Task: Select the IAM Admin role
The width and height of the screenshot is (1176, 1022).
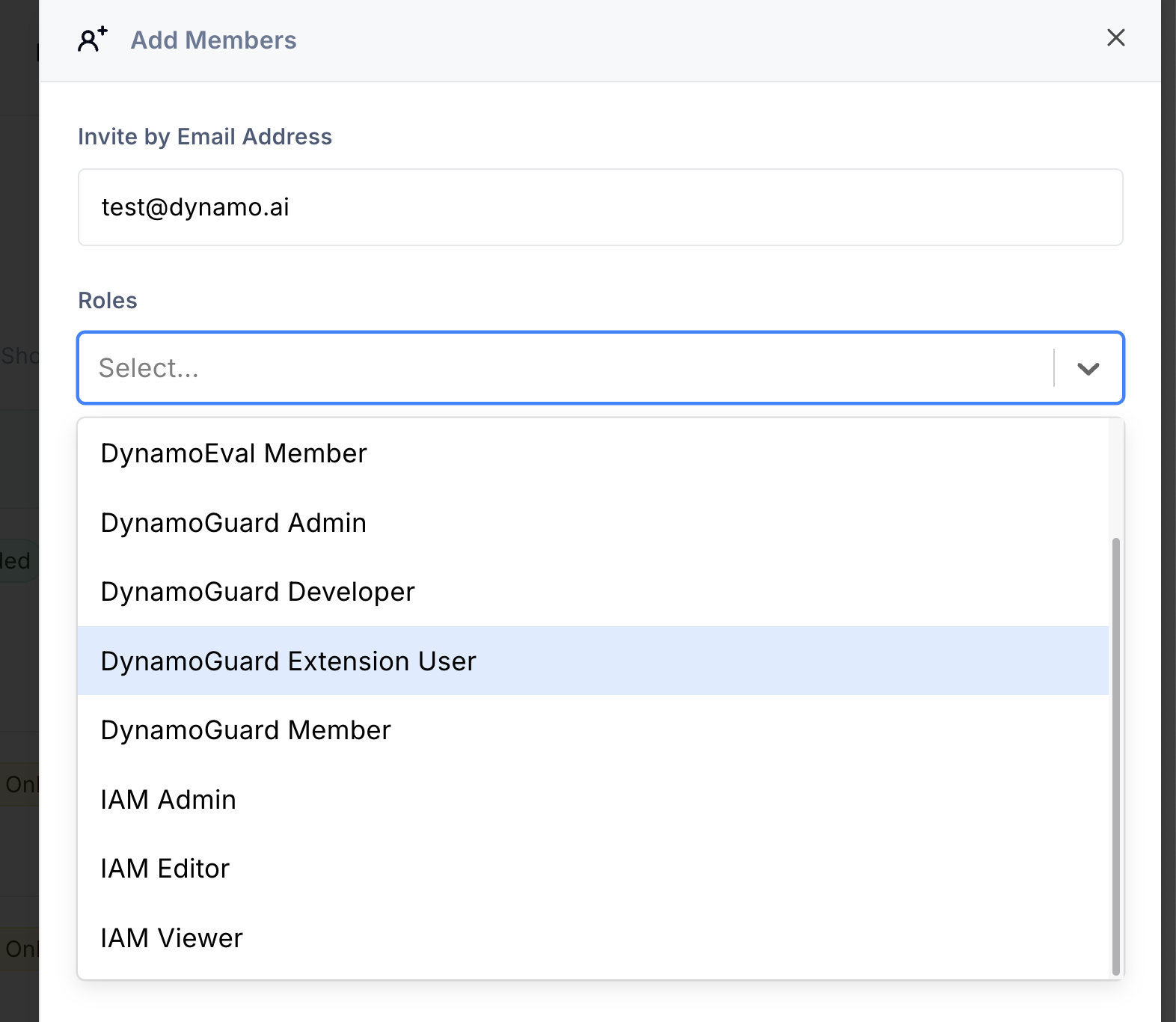Action: click(593, 800)
